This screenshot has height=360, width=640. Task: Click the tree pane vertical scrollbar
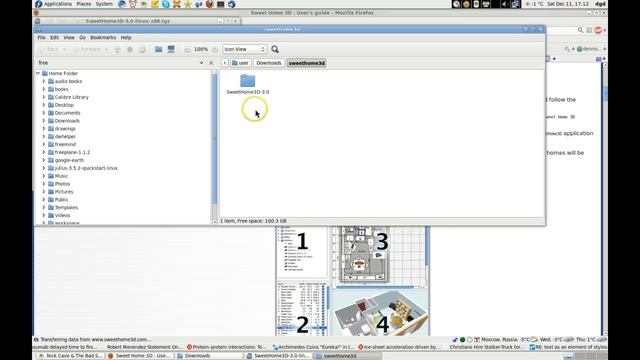[x=215, y=139]
